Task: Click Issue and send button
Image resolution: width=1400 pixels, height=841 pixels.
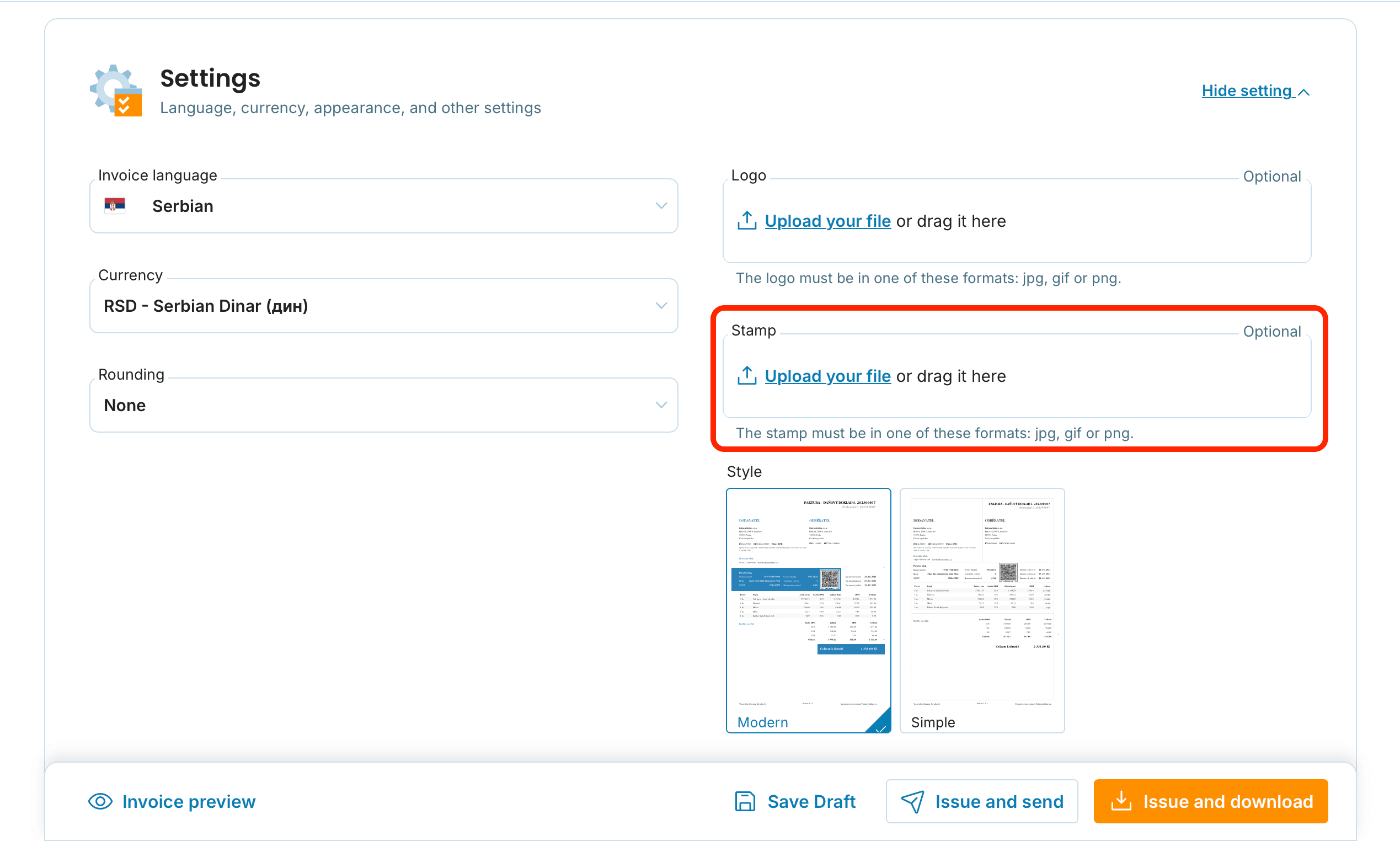Action: [982, 801]
